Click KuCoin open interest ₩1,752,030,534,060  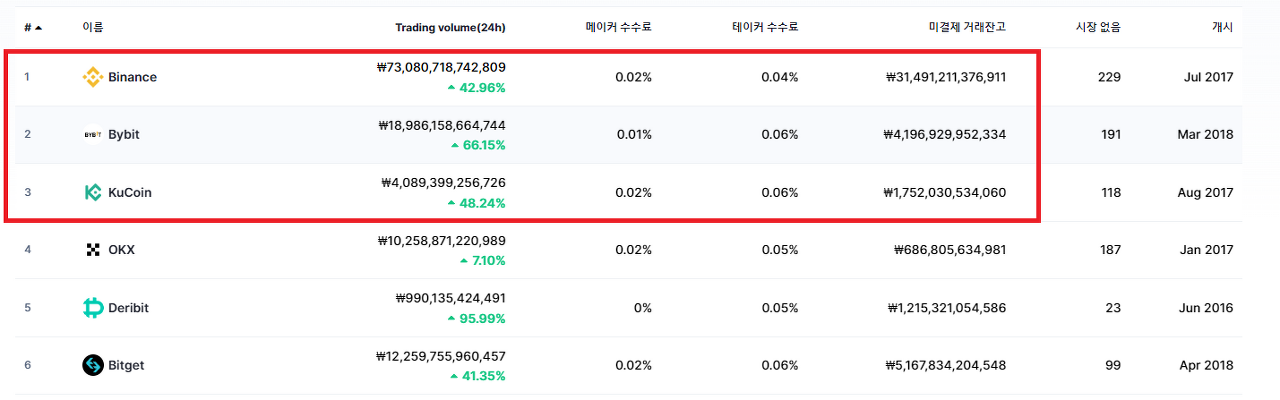[946, 192]
